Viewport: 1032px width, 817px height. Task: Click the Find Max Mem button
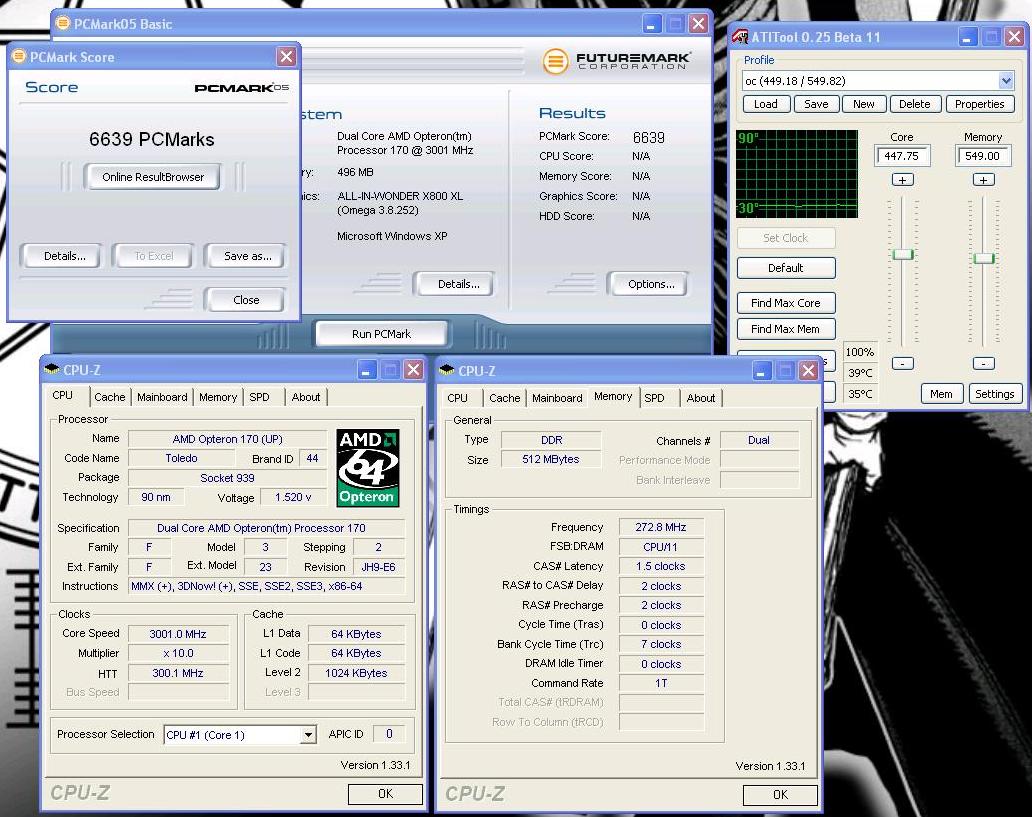[786, 329]
